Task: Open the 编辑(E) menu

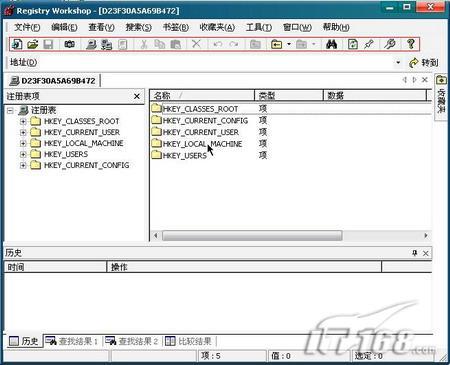Action: click(x=64, y=27)
